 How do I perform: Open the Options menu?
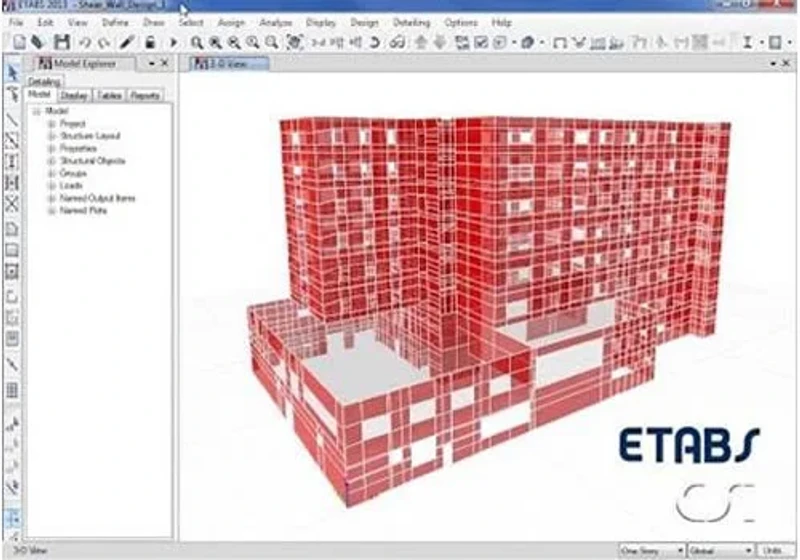point(461,22)
